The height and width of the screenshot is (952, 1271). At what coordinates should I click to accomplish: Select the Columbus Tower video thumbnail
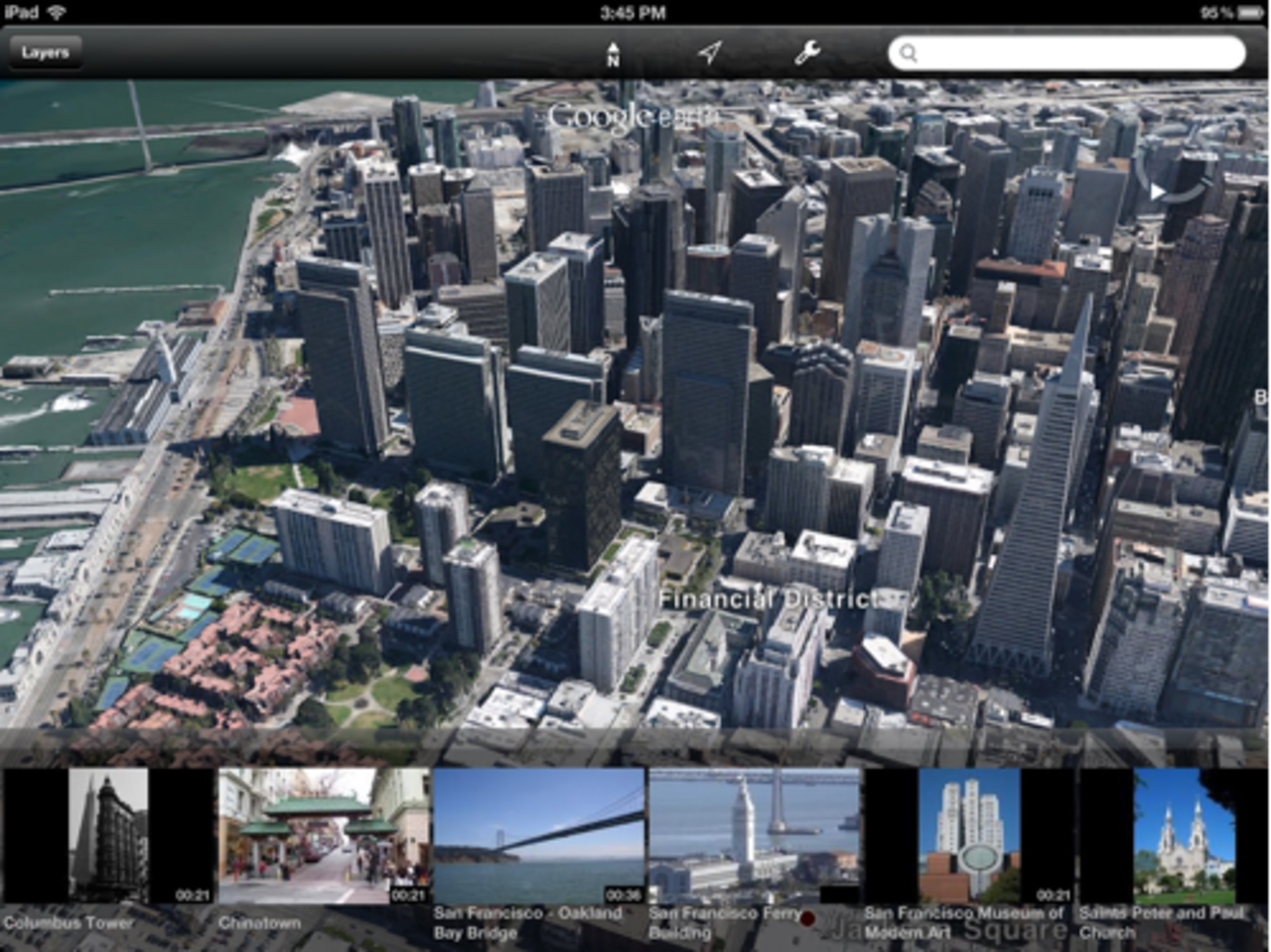tap(107, 834)
